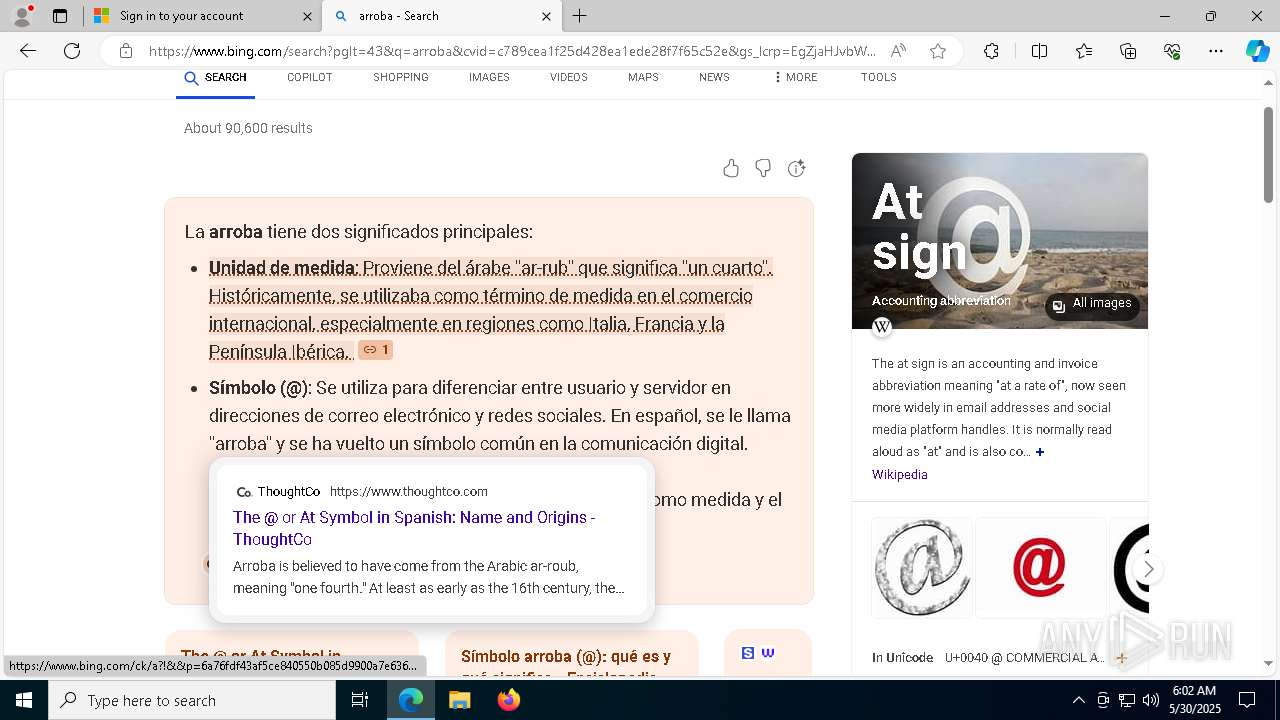Open Task View on the taskbar
Screen dimensions: 1280x720
(x=360, y=700)
